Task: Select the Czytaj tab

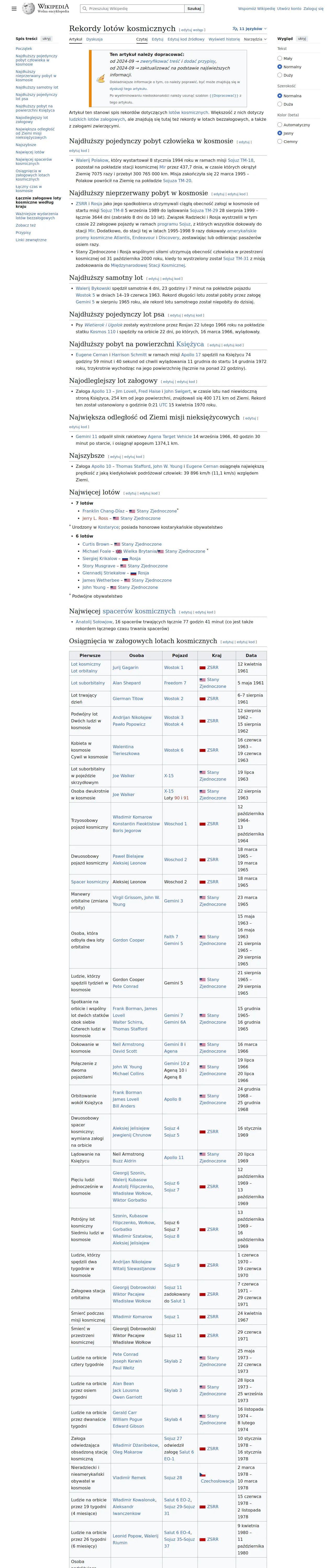Action: 142,39
